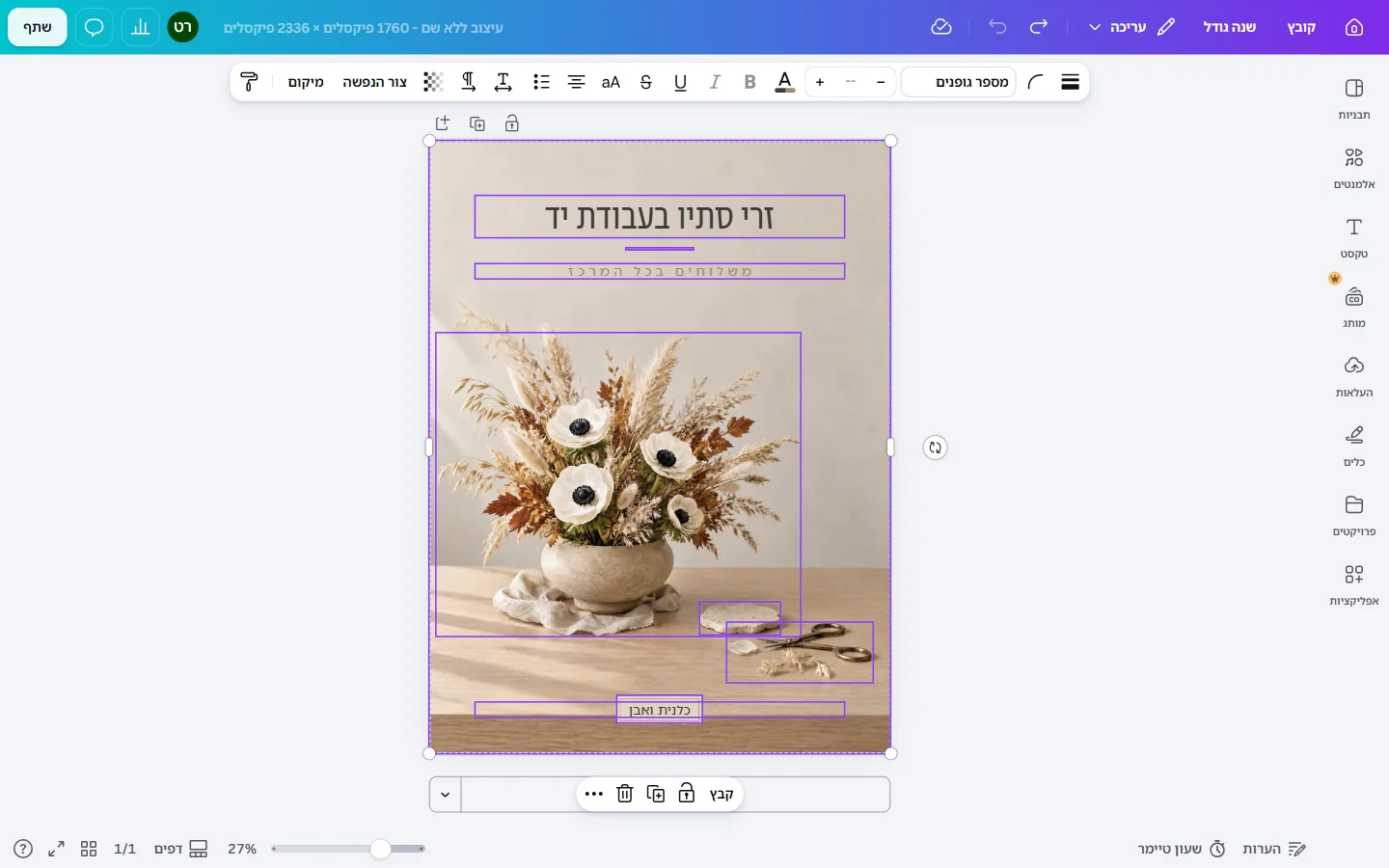Enter fullscreen presentation mode
Image resolution: width=1389 pixels, height=868 pixels.
click(x=57, y=849)
